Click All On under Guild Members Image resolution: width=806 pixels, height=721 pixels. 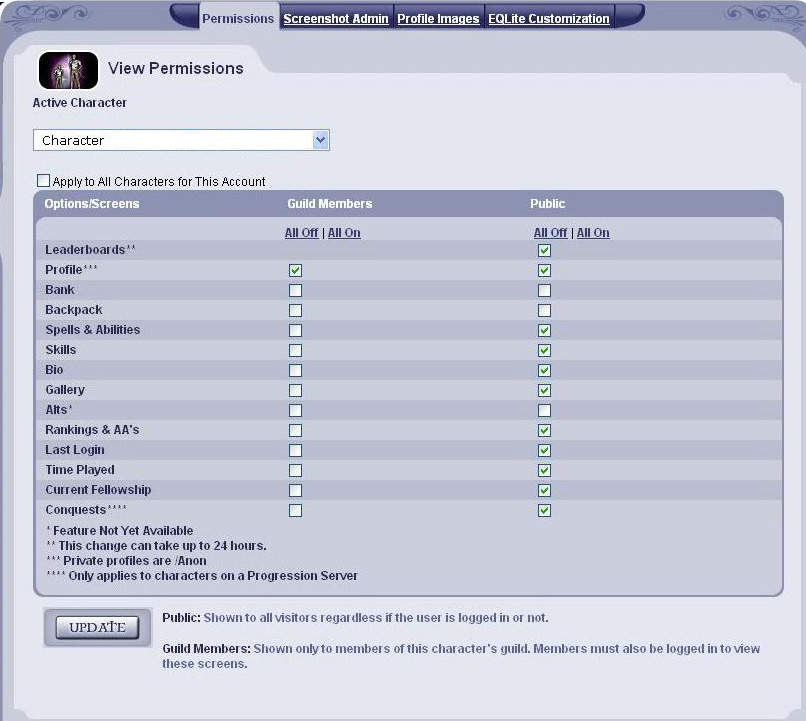tap(344, 233)
